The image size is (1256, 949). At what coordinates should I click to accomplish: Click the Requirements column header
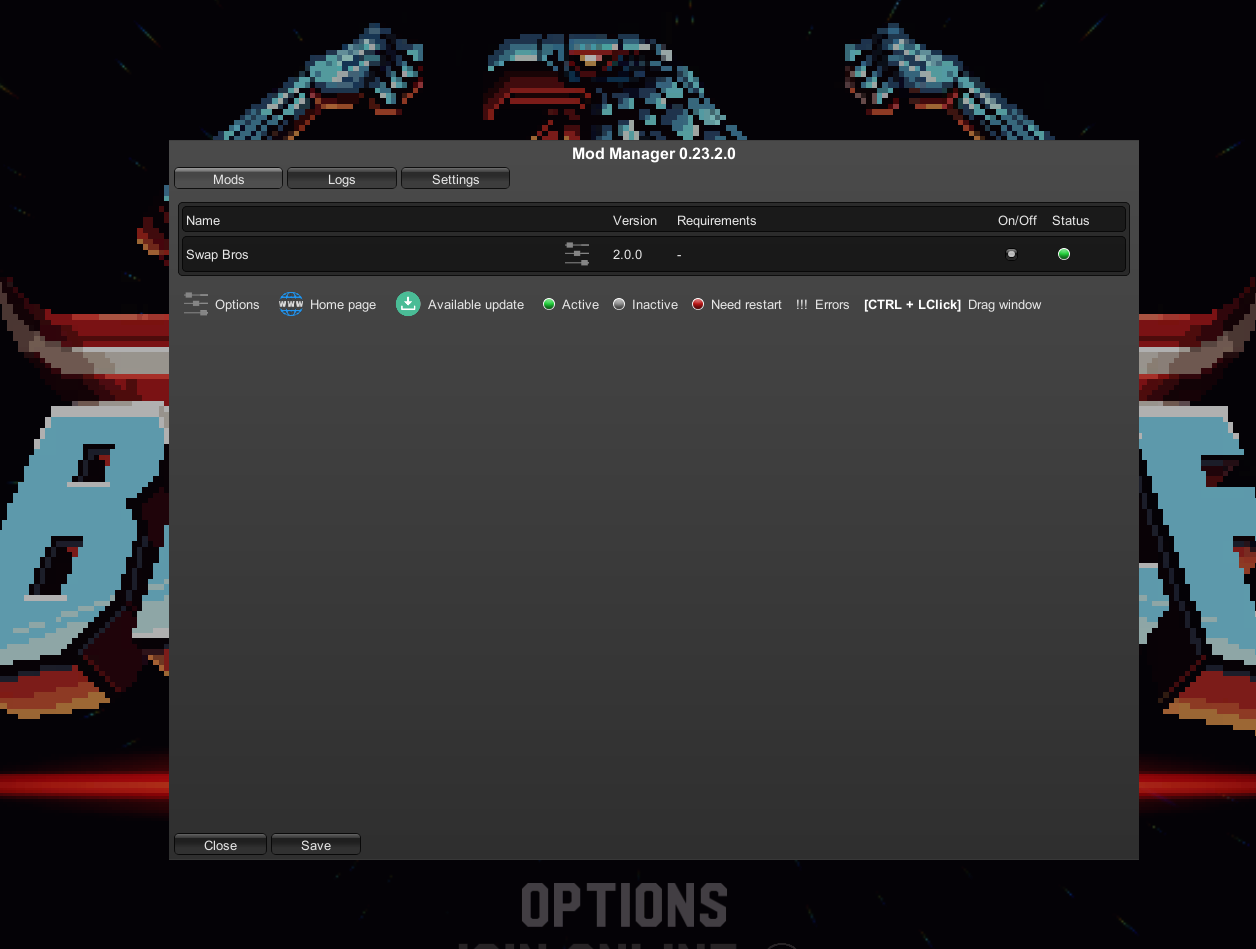(x=716, y=220)
